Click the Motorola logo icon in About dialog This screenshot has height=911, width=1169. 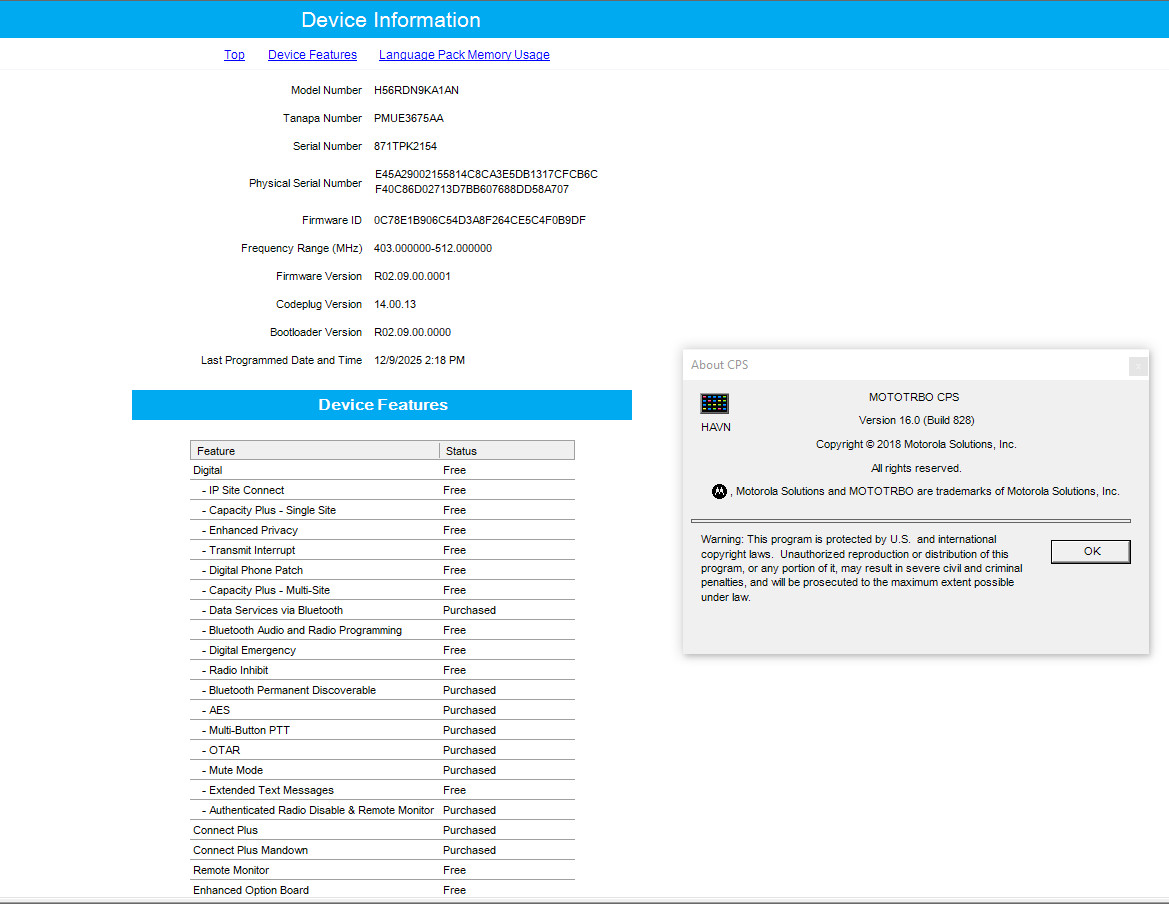pos(719,491)
